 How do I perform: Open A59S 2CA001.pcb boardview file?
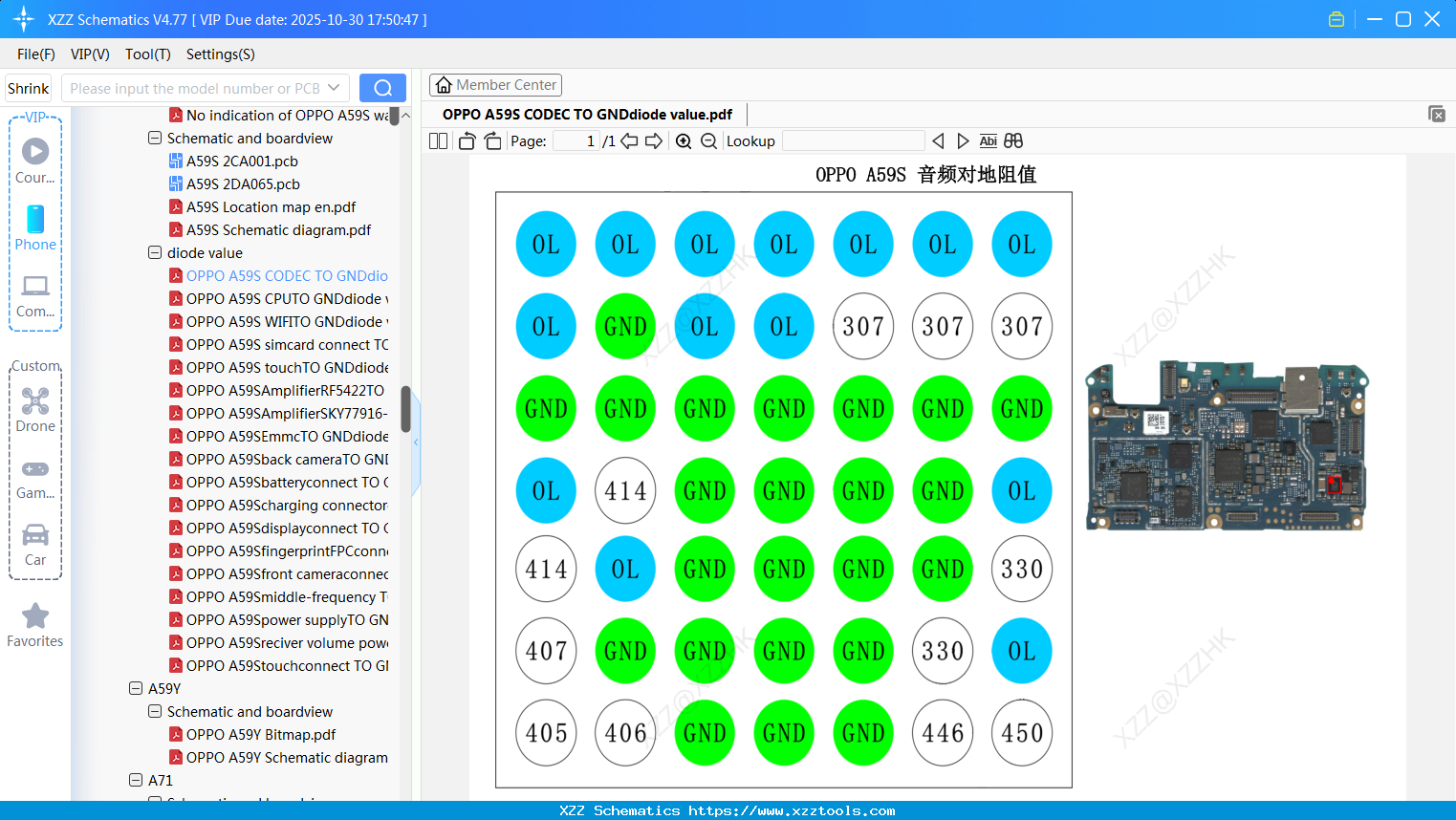coord(242,162)
